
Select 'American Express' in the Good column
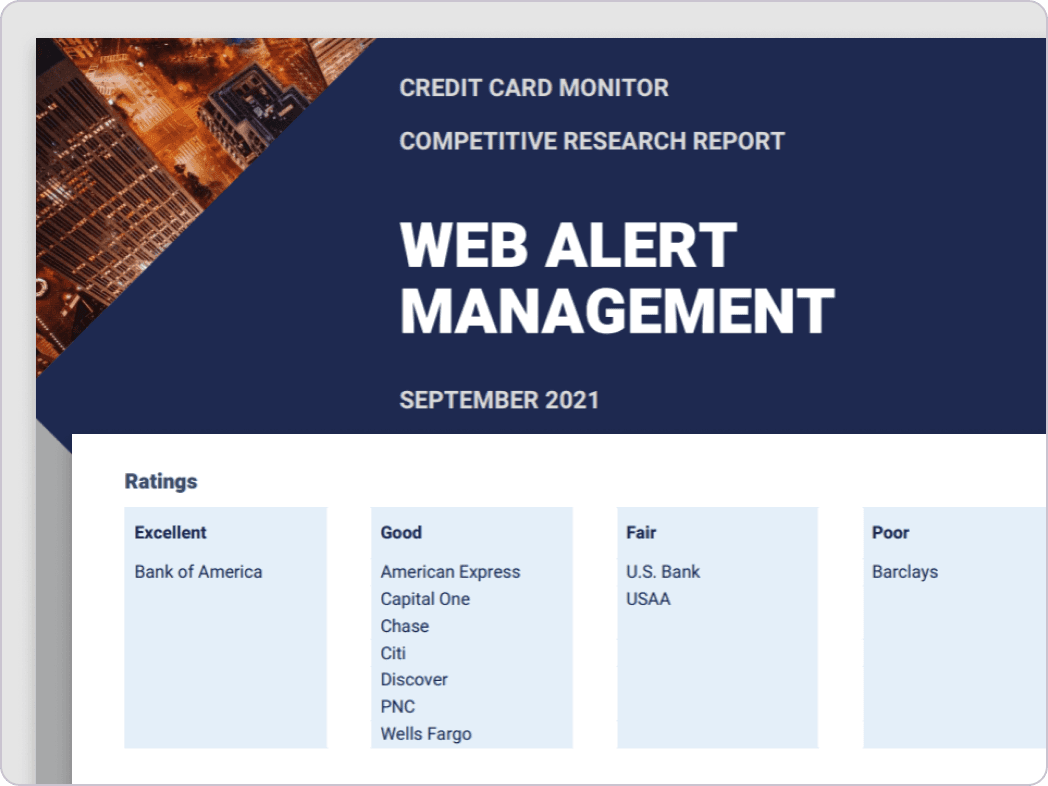450,572
